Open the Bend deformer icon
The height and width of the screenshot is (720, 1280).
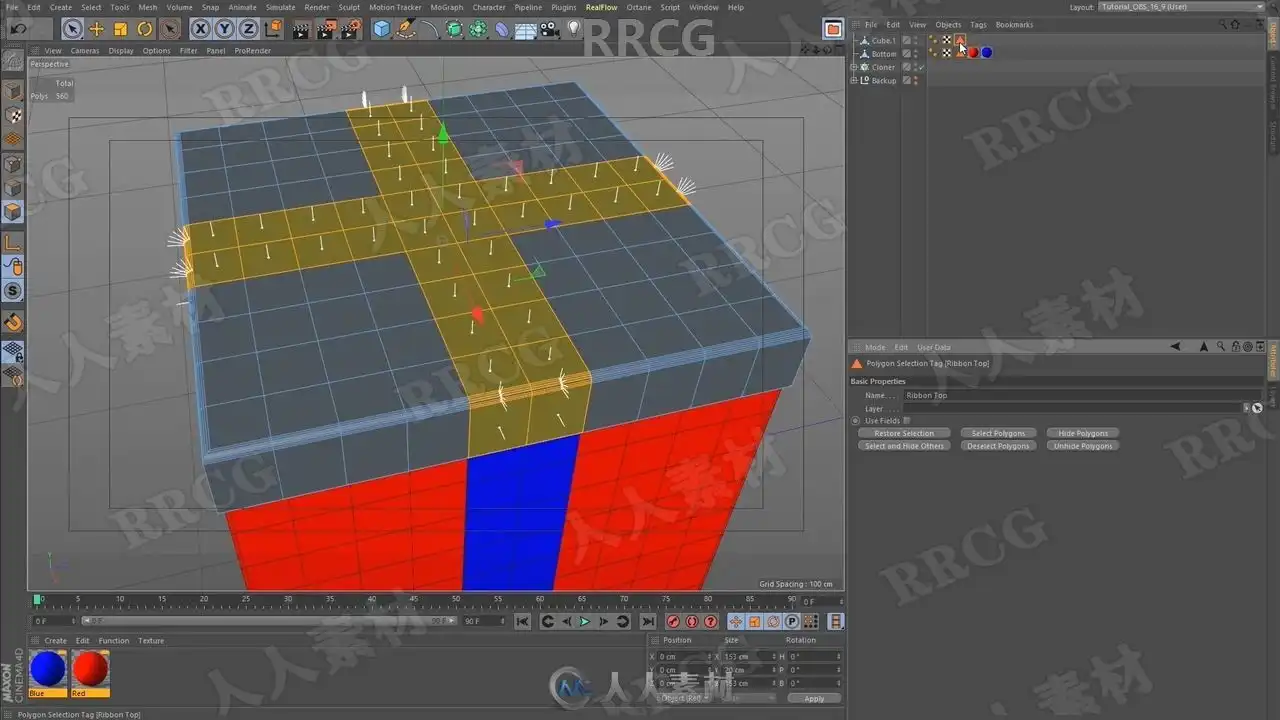point(502,29)
